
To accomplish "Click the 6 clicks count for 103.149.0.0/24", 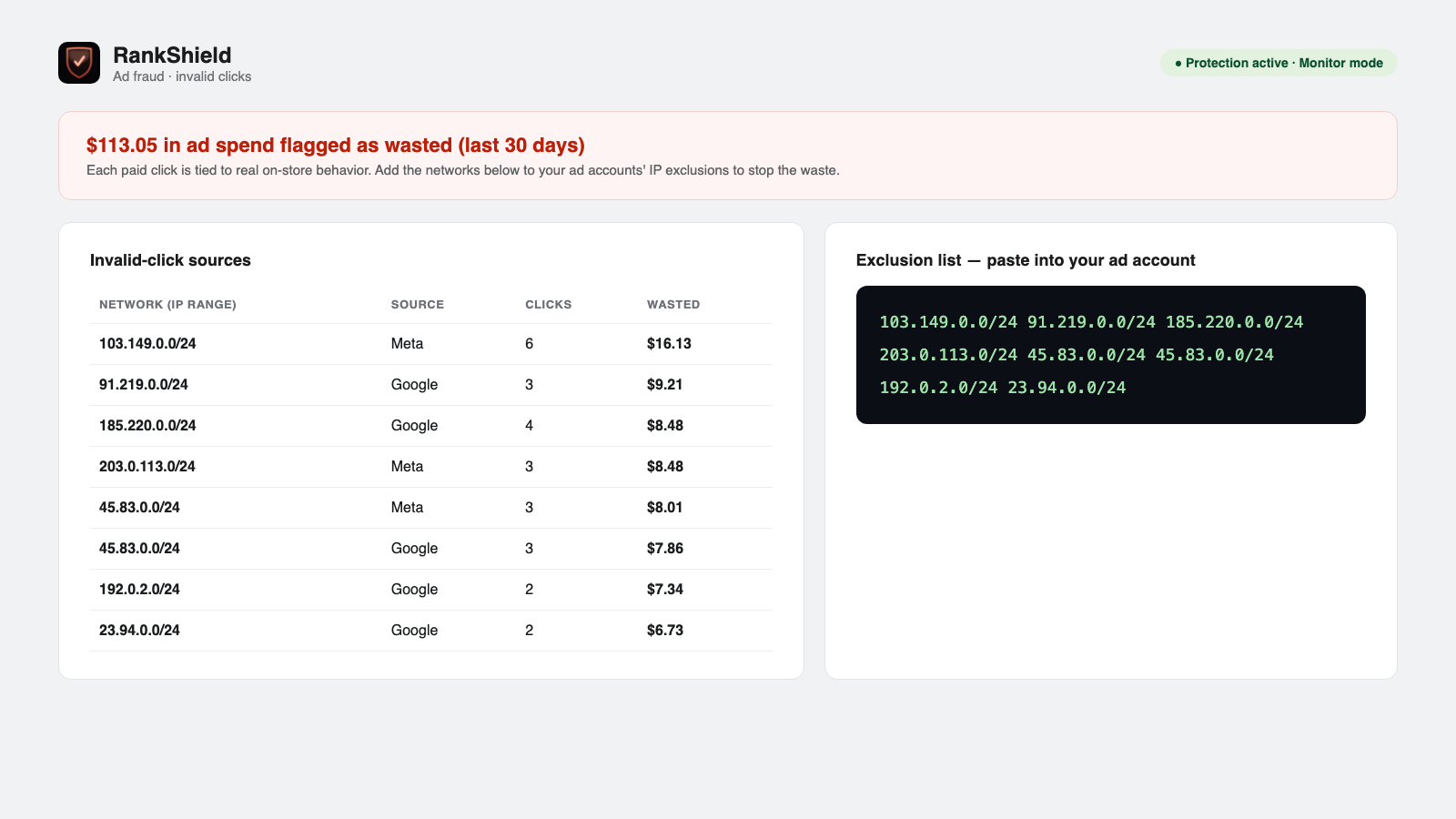I will (529, 344).
